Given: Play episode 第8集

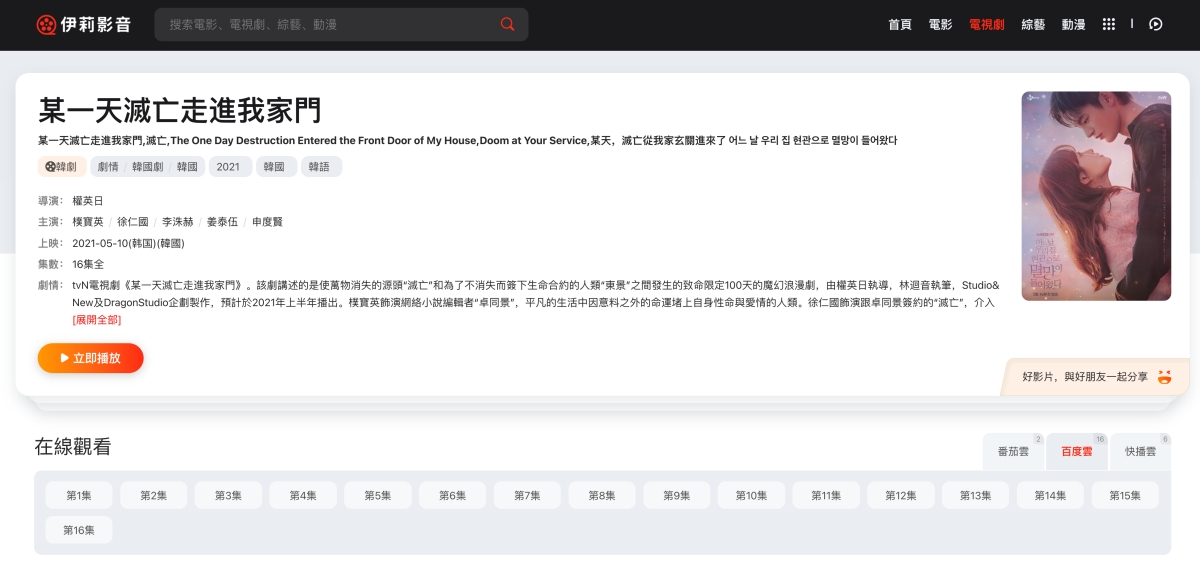Looking at the screenshot, I should point(602,495).
